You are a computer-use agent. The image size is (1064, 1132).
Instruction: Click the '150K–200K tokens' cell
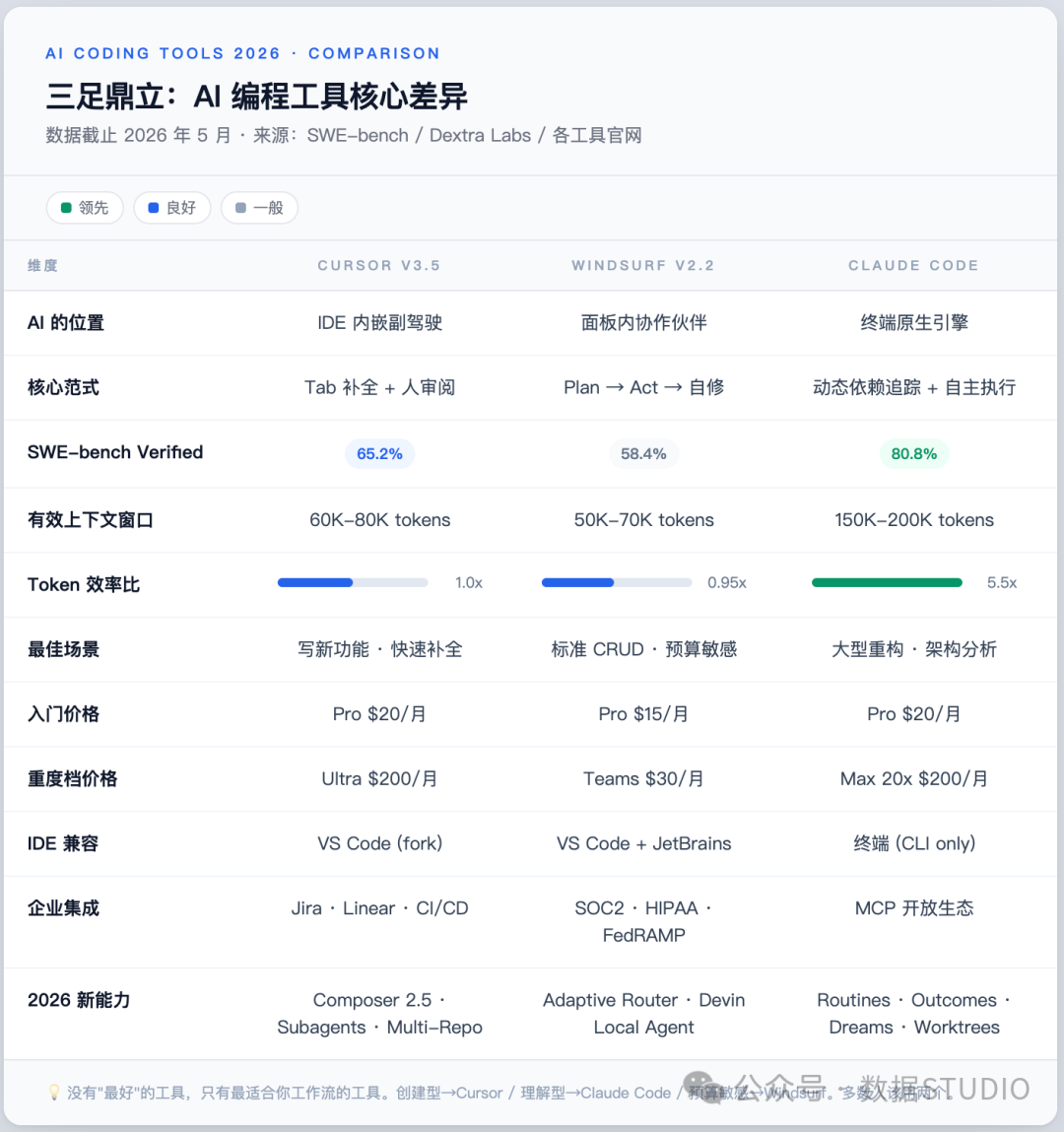tap(914, 520)
